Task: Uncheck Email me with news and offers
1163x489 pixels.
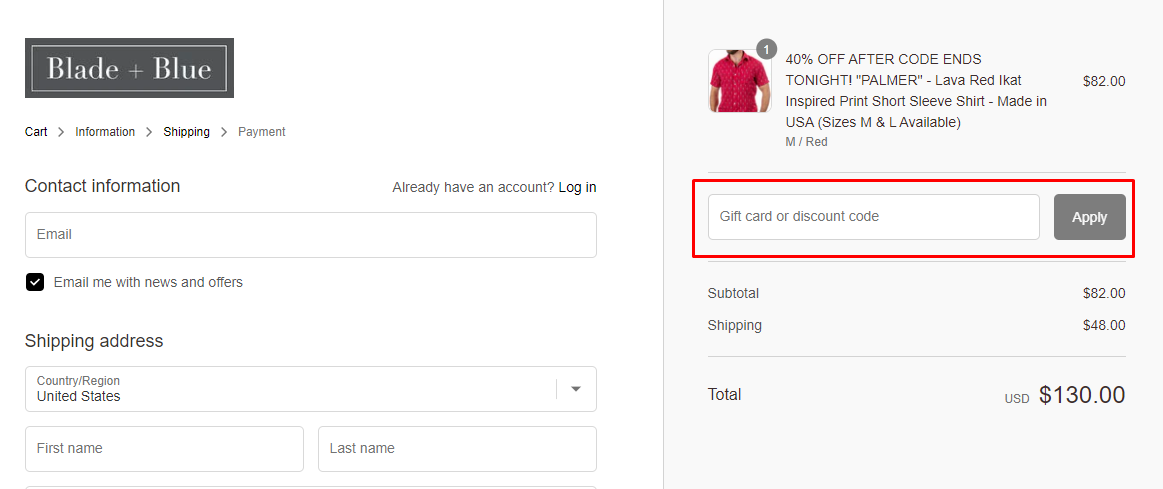Action: [35, 282]
